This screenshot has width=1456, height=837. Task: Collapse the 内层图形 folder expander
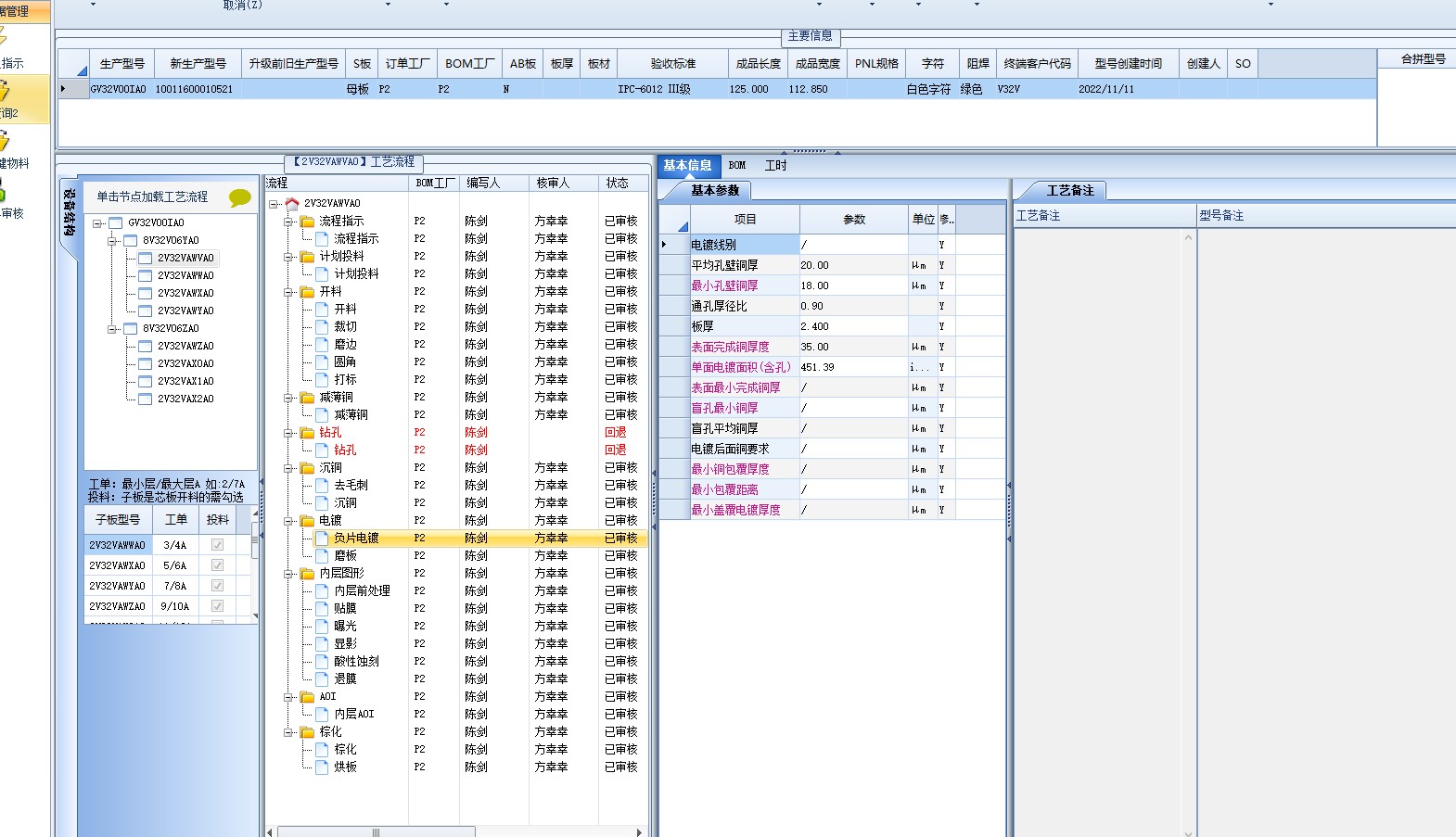coord(288,573)
